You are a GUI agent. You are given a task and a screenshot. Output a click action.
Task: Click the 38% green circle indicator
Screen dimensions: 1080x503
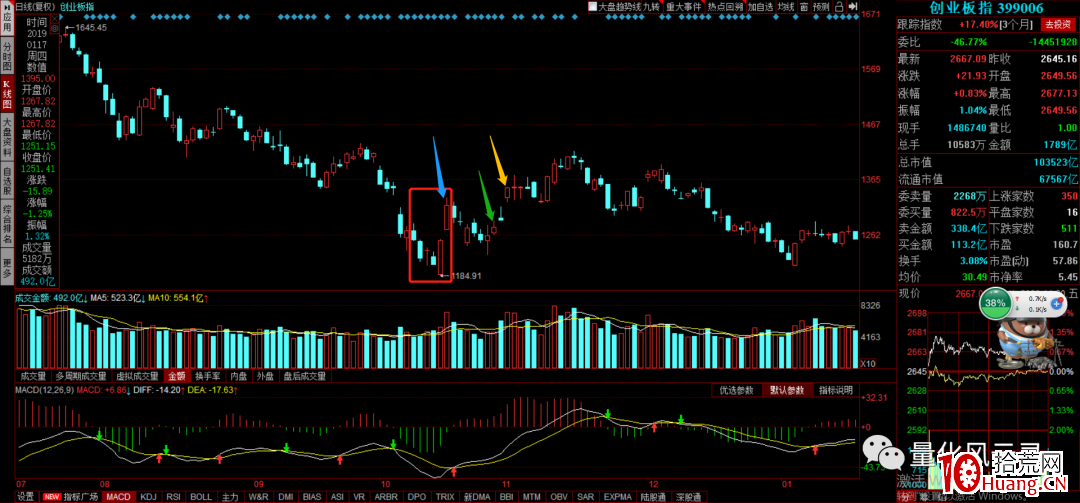(996, 301)
